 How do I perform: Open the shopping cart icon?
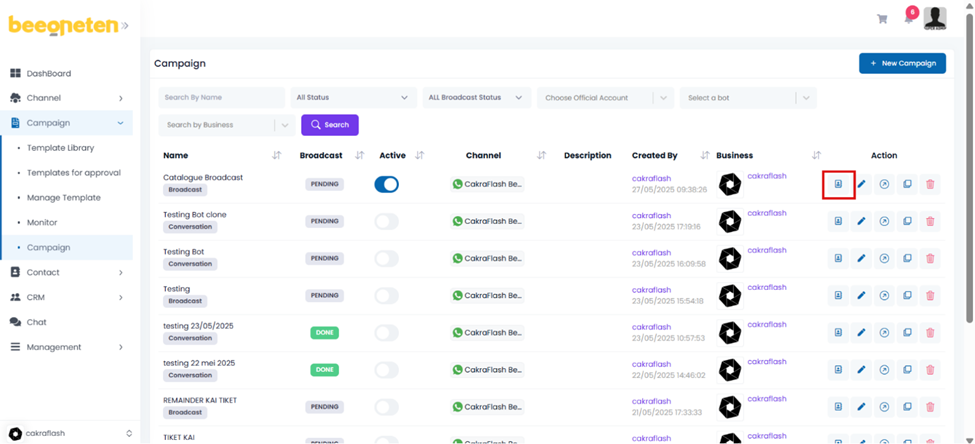(x=882, y=19)
